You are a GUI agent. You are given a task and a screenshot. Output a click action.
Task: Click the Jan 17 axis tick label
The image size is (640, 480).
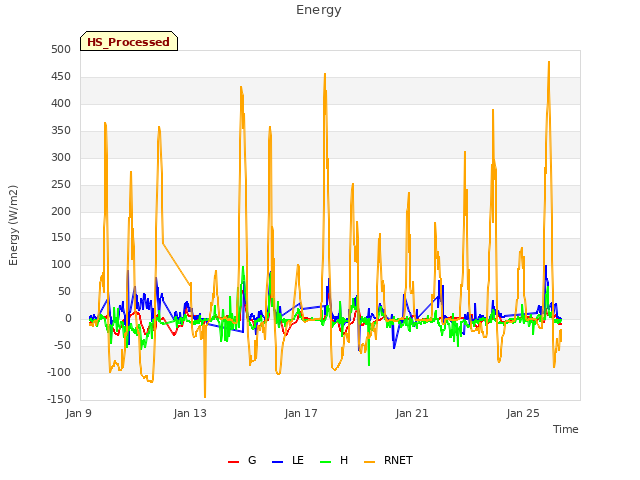(301, 413)
